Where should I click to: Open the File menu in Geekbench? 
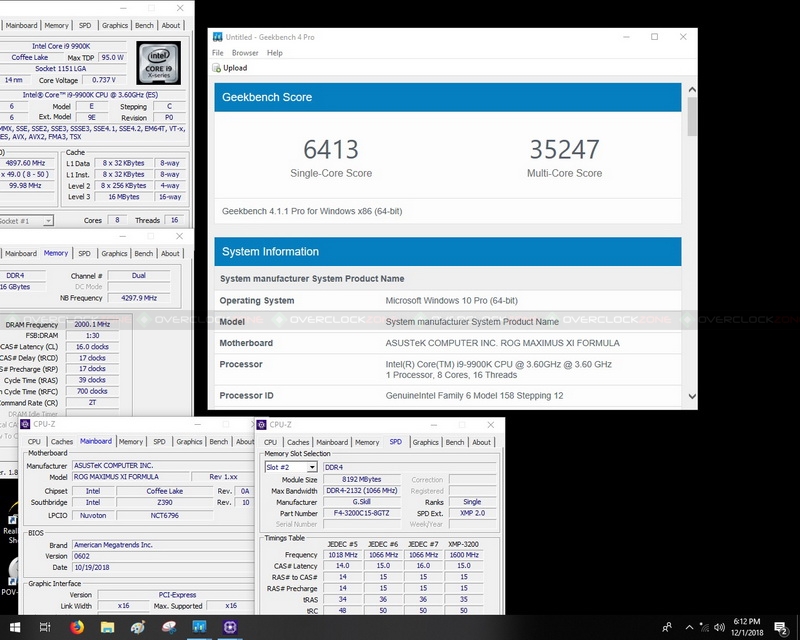coord(217,53)
